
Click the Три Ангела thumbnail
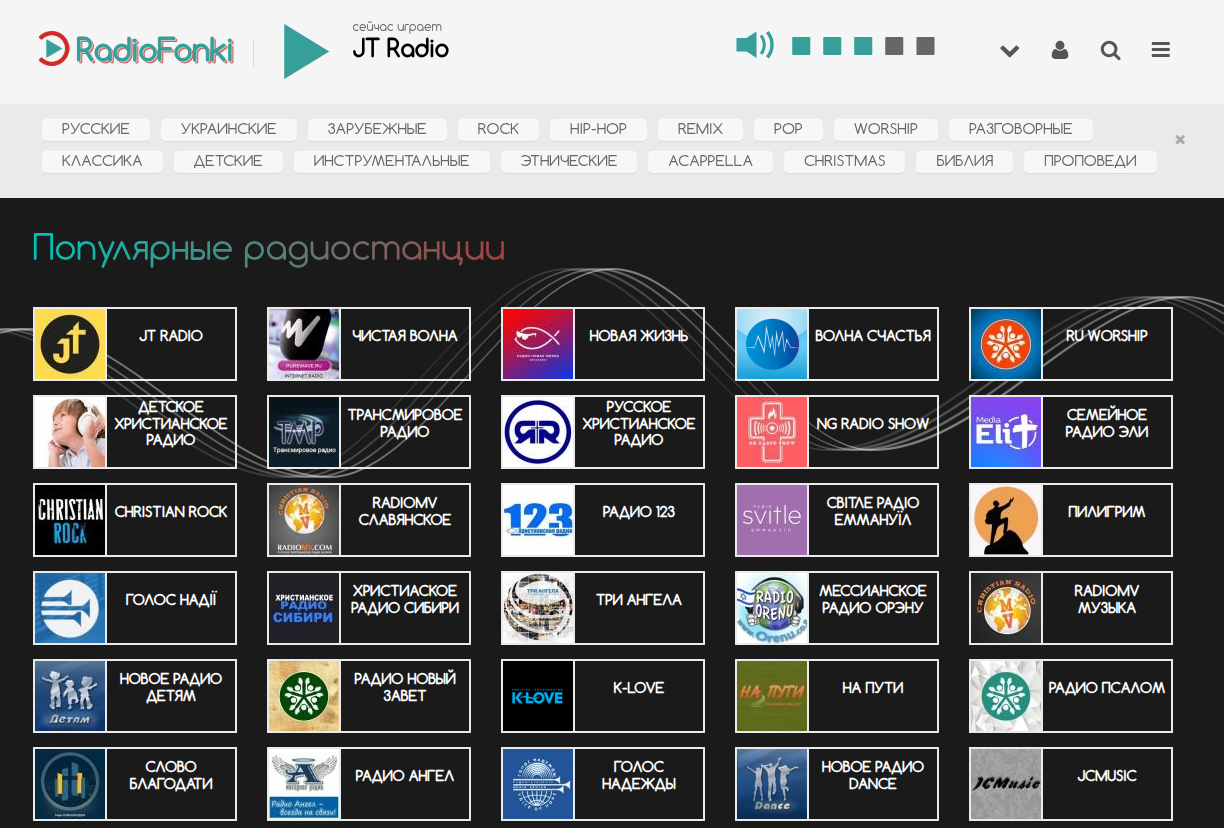[x=538, y=608]
